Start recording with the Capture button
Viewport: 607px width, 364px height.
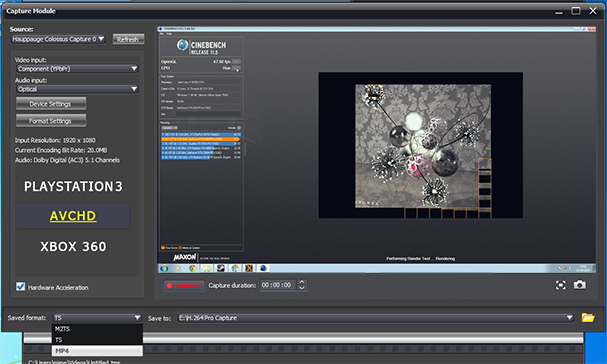pos(184,285)
